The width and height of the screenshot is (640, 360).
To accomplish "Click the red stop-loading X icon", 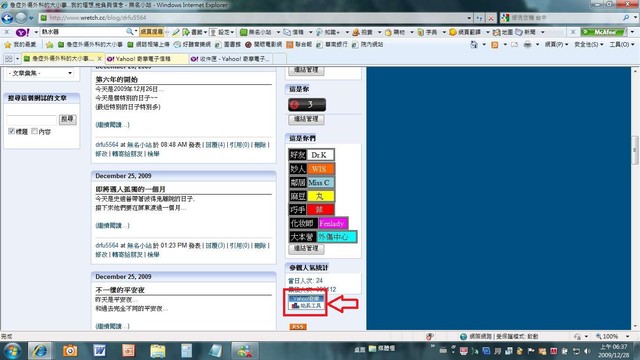I will tap(491, 18).
